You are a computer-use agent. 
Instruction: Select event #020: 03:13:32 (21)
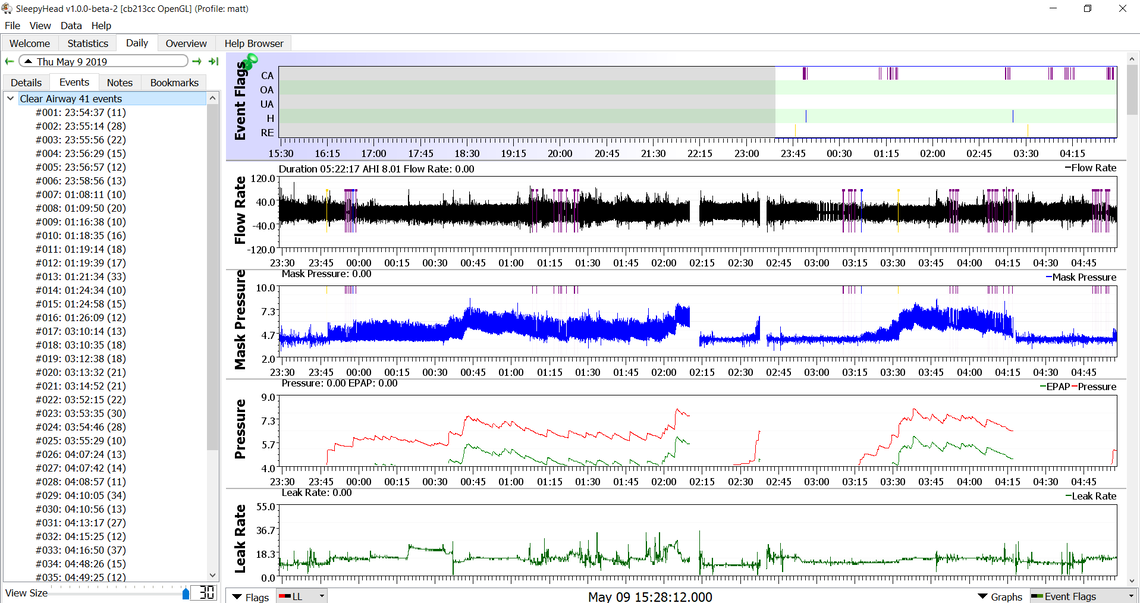81,372
